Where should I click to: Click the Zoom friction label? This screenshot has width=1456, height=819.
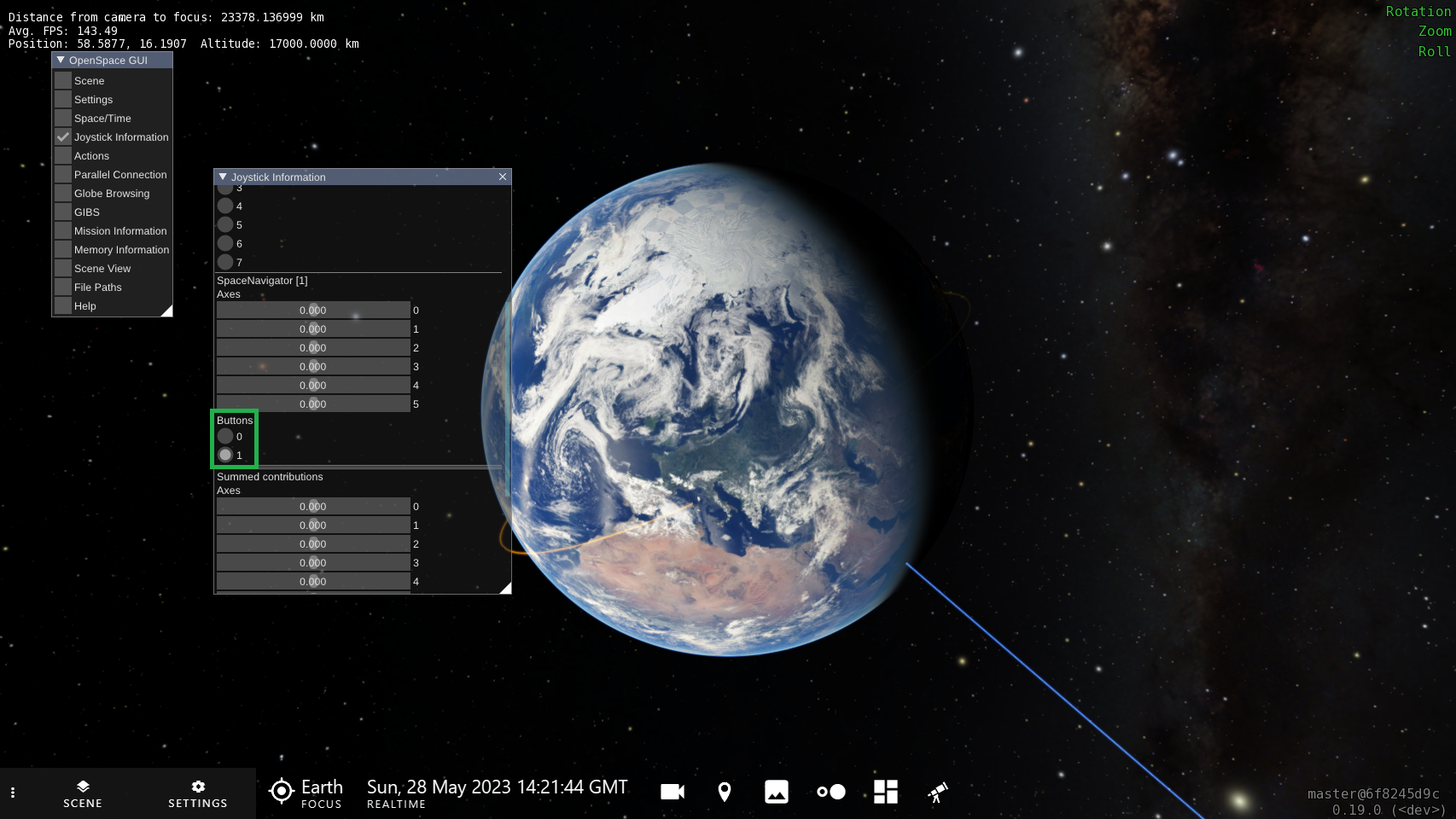[x=1435, y=31]
